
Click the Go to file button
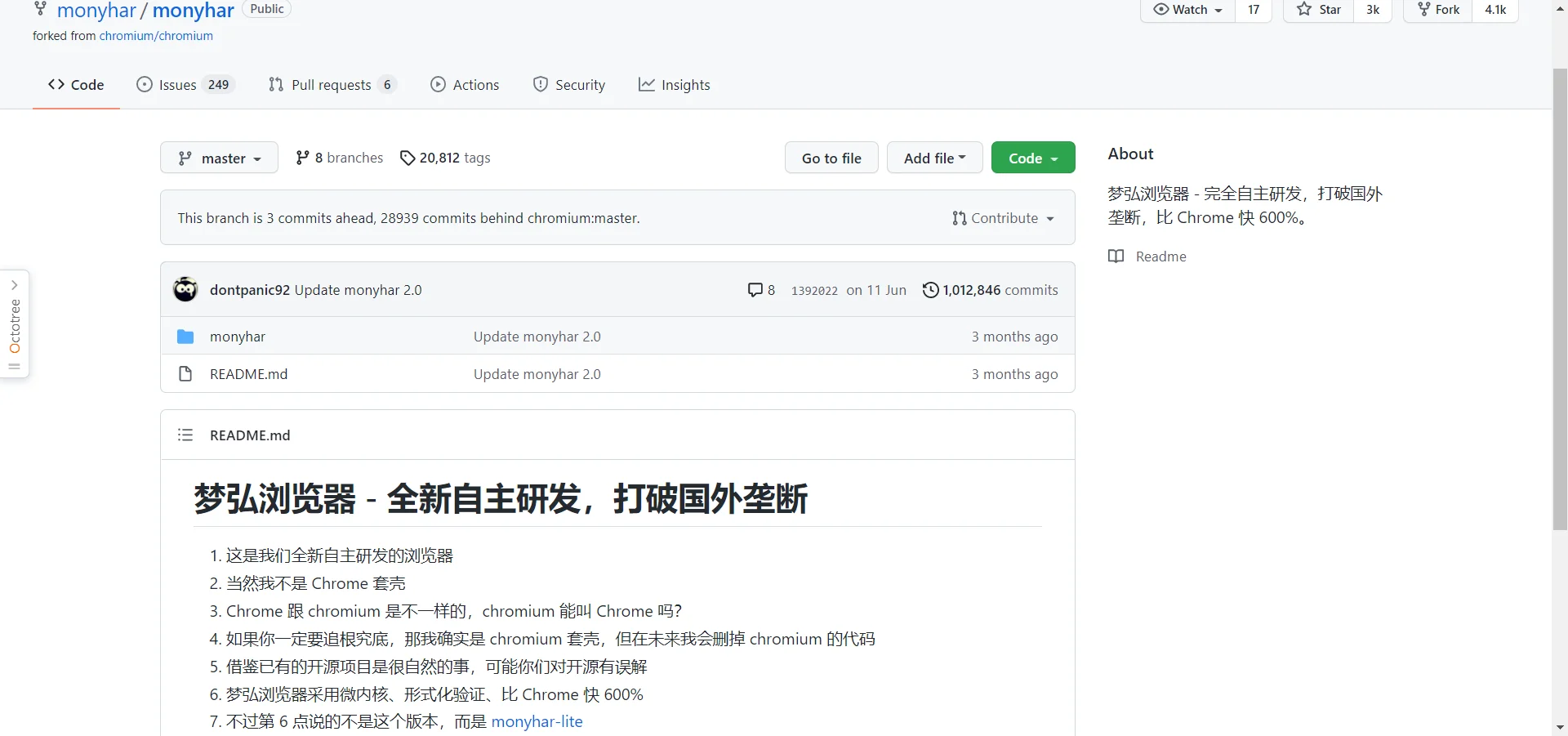click(831, 158)
